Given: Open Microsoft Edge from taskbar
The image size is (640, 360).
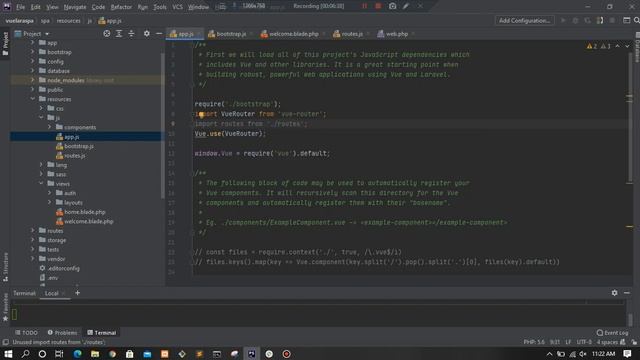Looking at the screenshot, I should [78, 354].
